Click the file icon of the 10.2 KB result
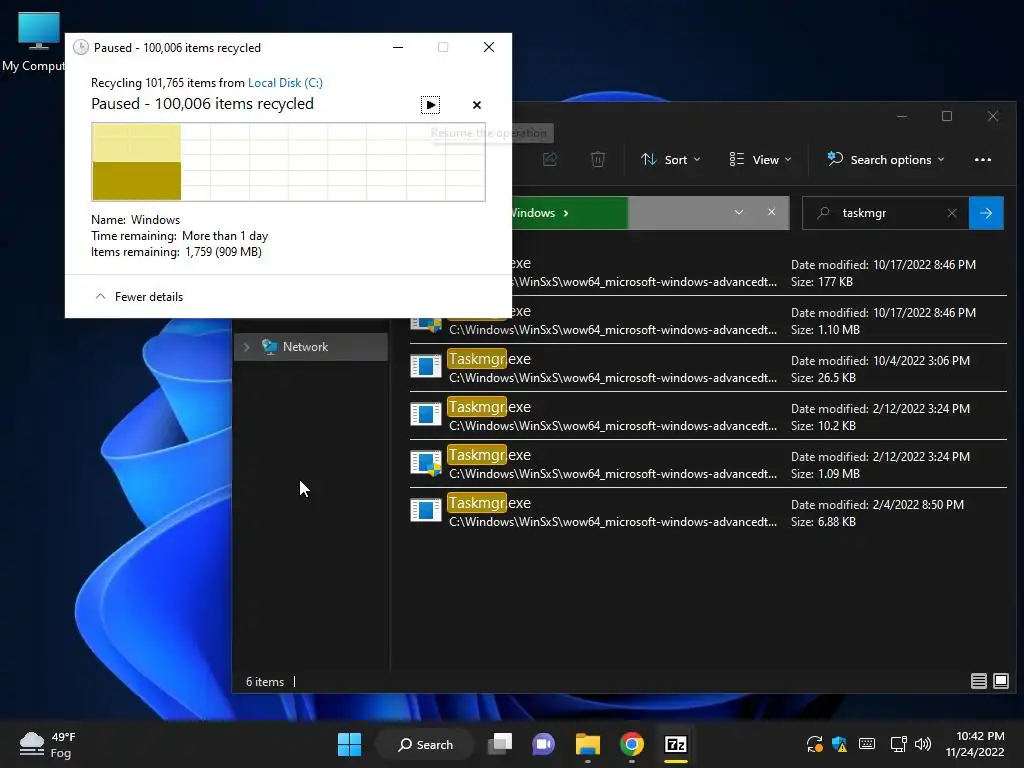1024x768 pixels. point(426,414)
